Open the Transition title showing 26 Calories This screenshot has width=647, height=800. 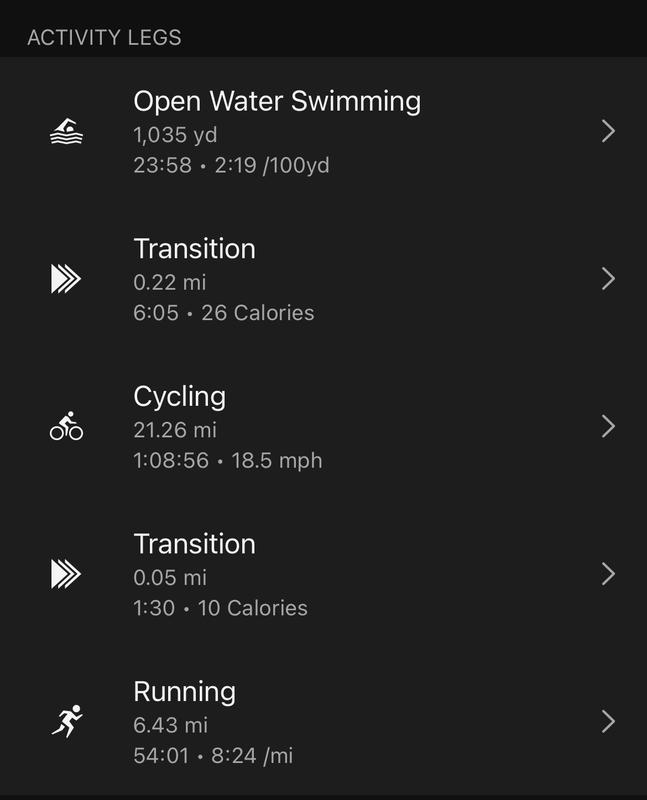[x=195, y=249]
